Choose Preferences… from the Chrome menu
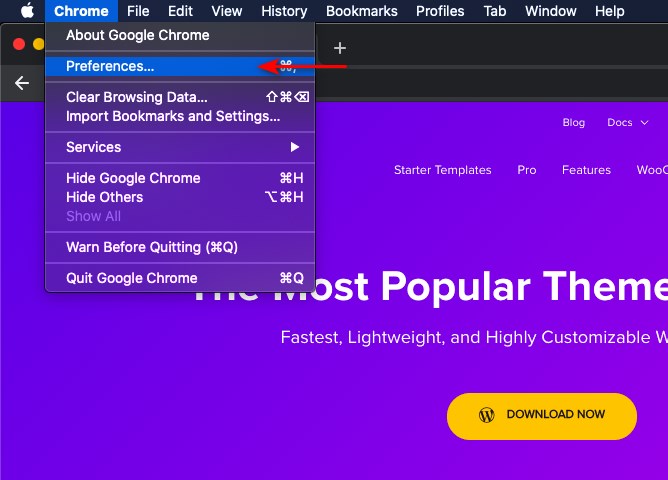 click(x=180, y=66)
